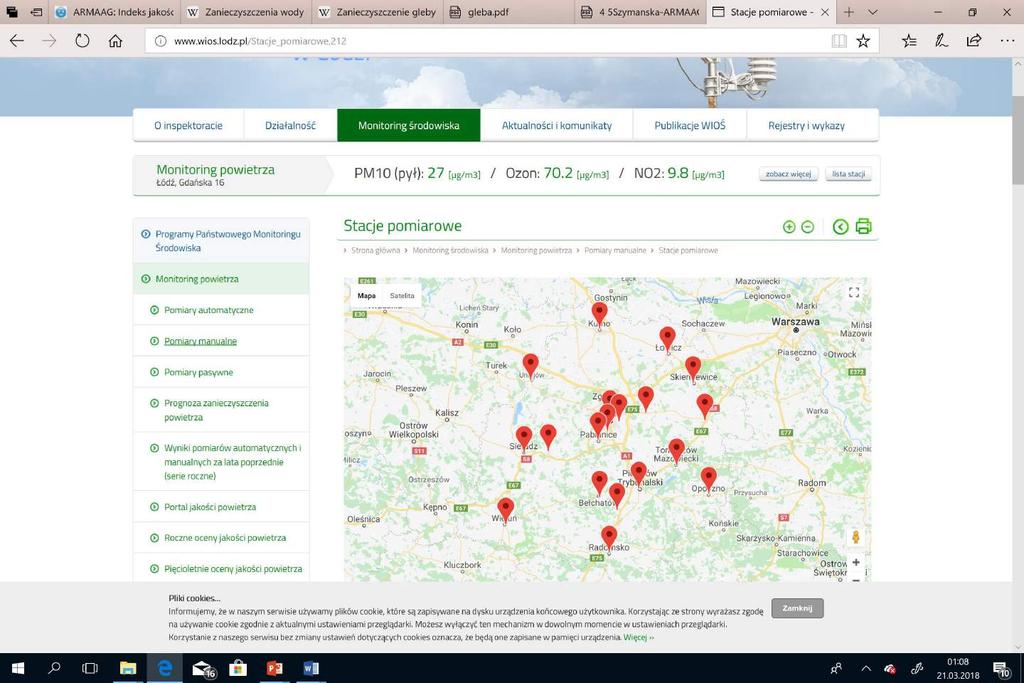Open the O inspektoracie menu
The width and height of the screenshot is (1024, 683).
click(x=188, y=125)
